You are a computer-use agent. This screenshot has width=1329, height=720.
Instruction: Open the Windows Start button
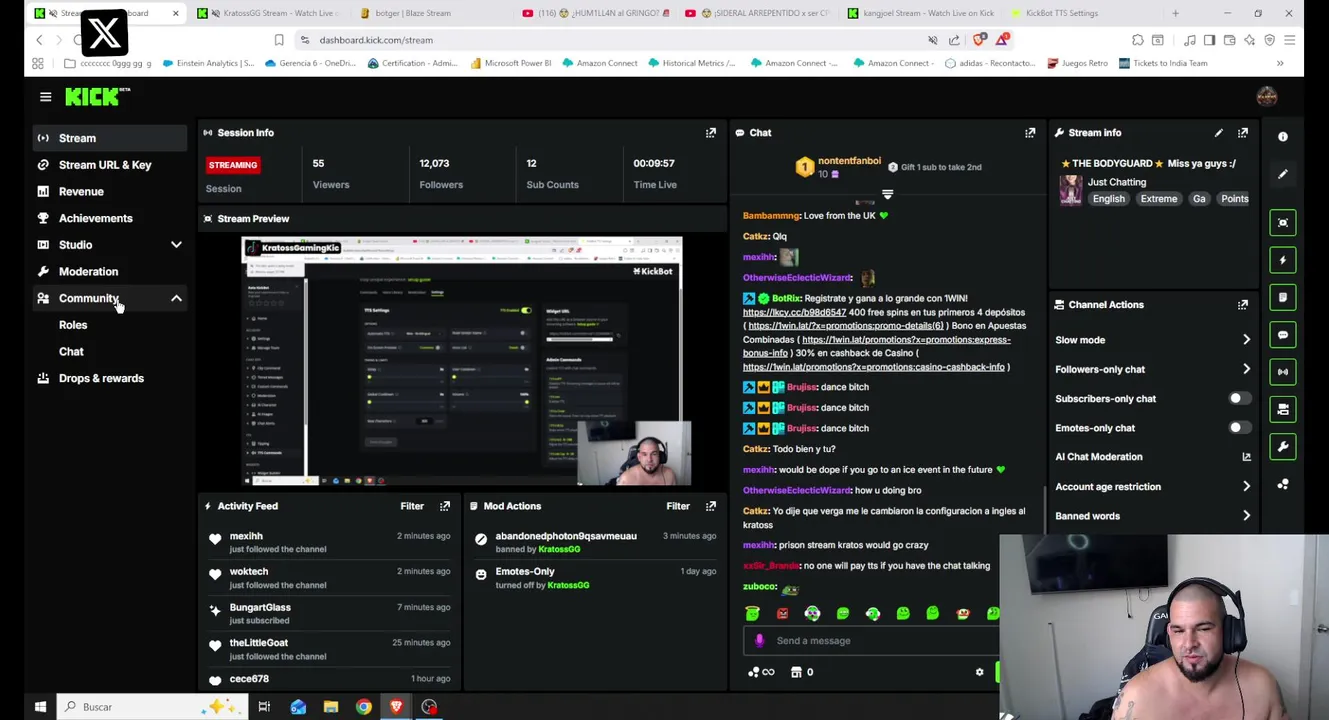click(x=40, y=707)
